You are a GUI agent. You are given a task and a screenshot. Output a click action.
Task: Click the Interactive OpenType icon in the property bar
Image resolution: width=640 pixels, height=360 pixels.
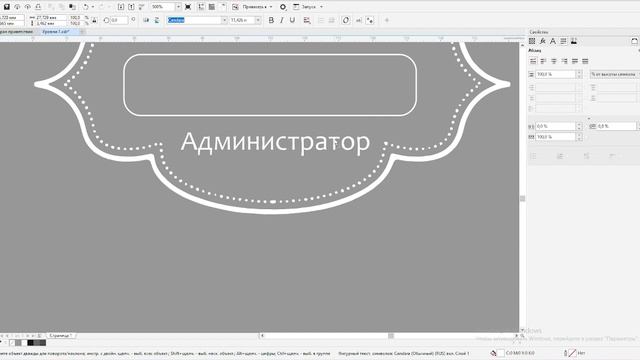(370, 20)
